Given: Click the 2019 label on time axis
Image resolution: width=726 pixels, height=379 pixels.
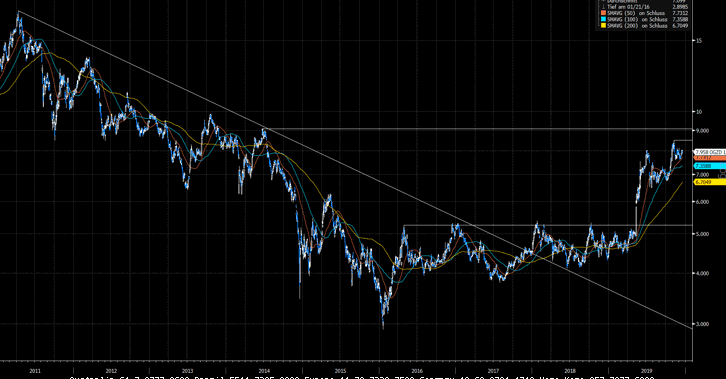Looking at the screenshot, I should pyautogui.click(x=646, y=371).
